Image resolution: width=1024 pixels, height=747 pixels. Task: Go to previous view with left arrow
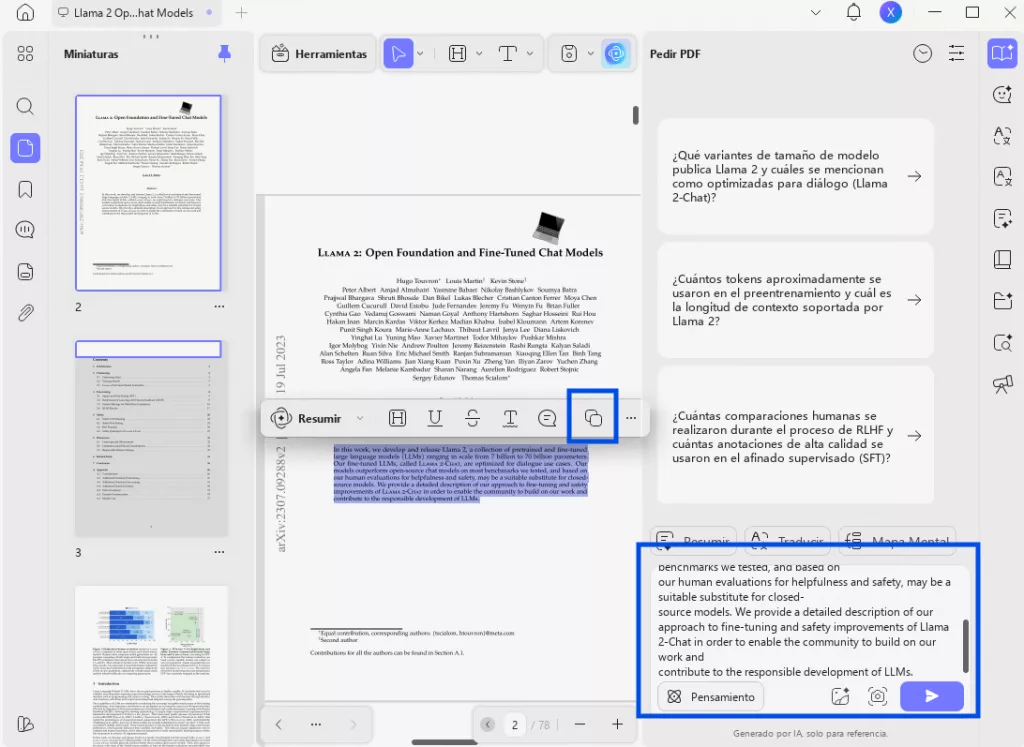[x=279, y=723]
